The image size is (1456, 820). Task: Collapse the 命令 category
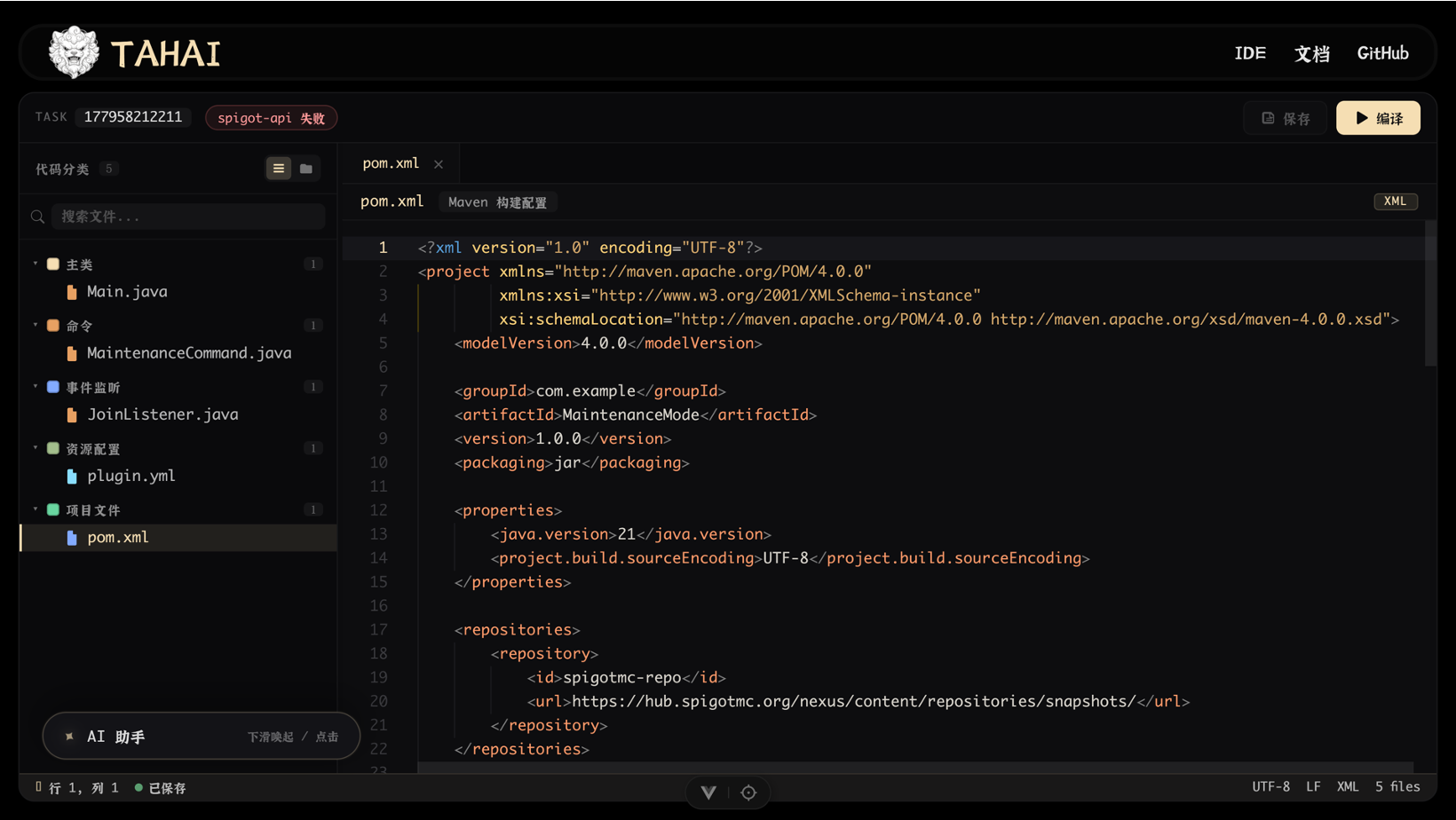pyautogui.click(x=36, y=325)
